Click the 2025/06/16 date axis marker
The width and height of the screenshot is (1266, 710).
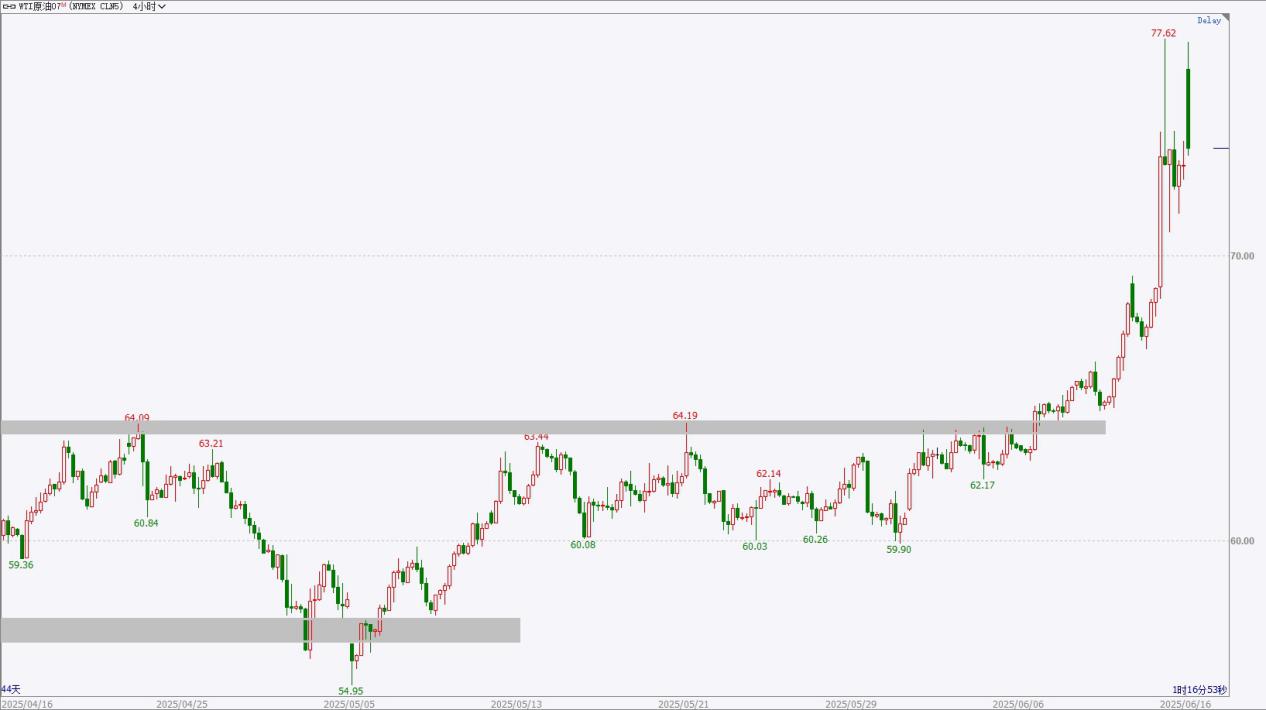coord(1184,704)
